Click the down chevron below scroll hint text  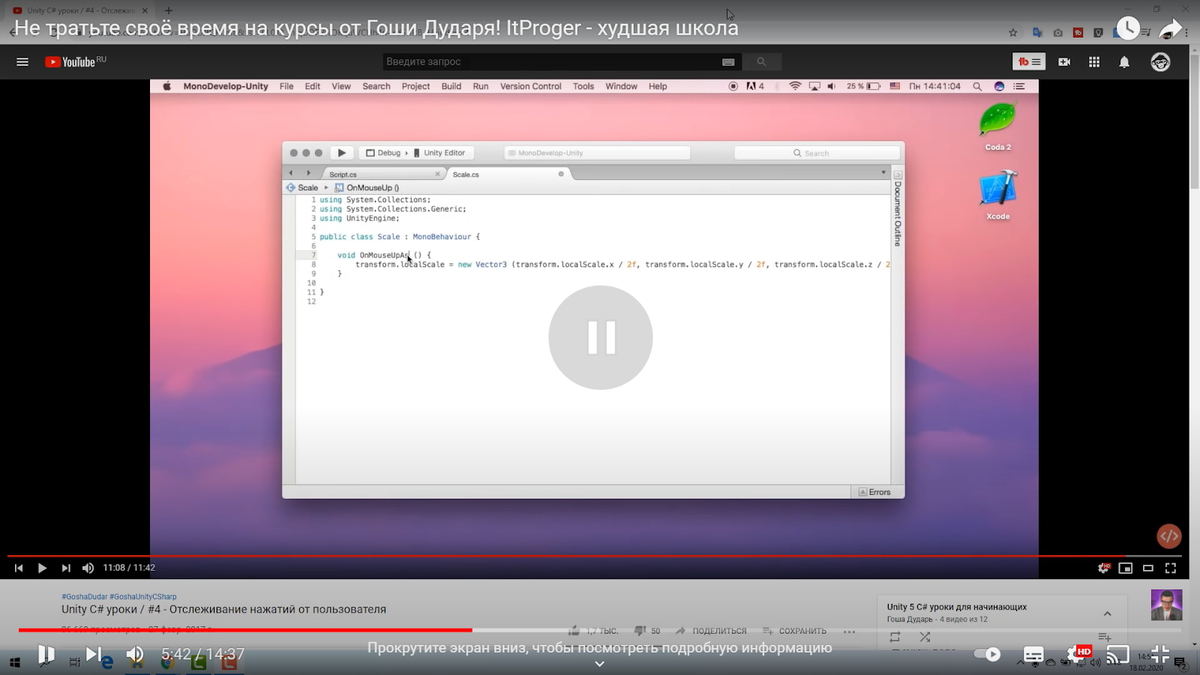point(600,664)
